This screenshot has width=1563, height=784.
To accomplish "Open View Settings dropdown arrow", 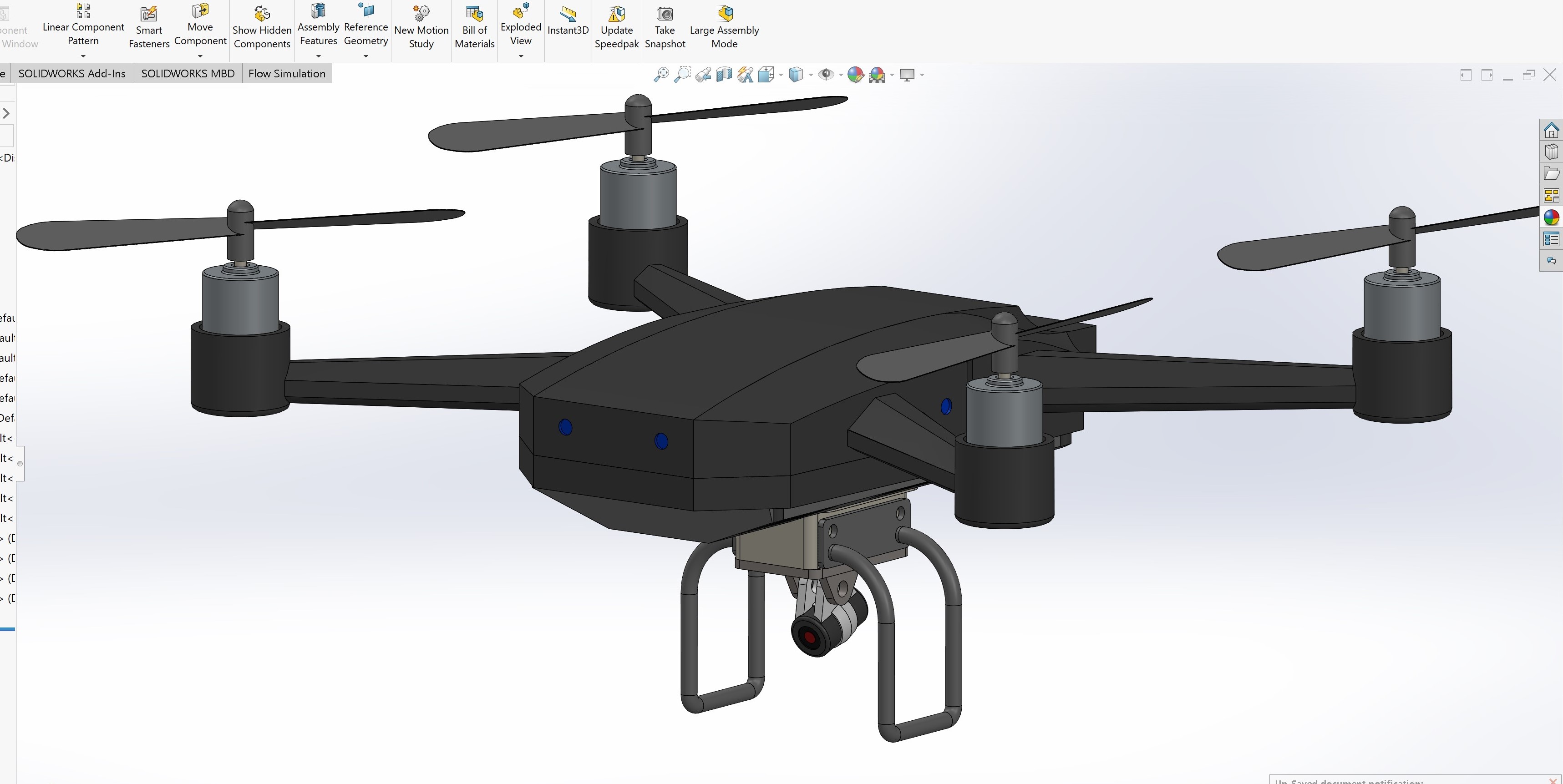I will pyautogui.click(x=922, y=75).
